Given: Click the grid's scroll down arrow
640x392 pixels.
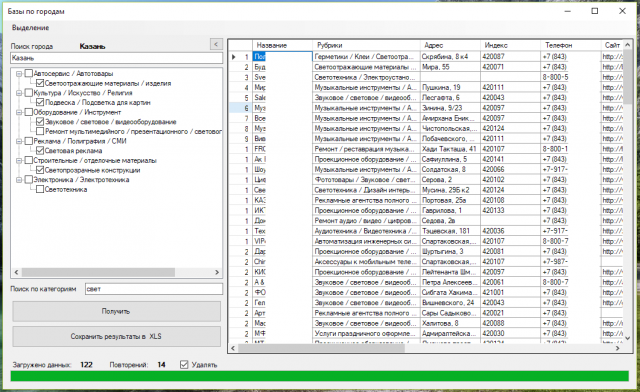Looking at the screenshot, I should 627,339.
